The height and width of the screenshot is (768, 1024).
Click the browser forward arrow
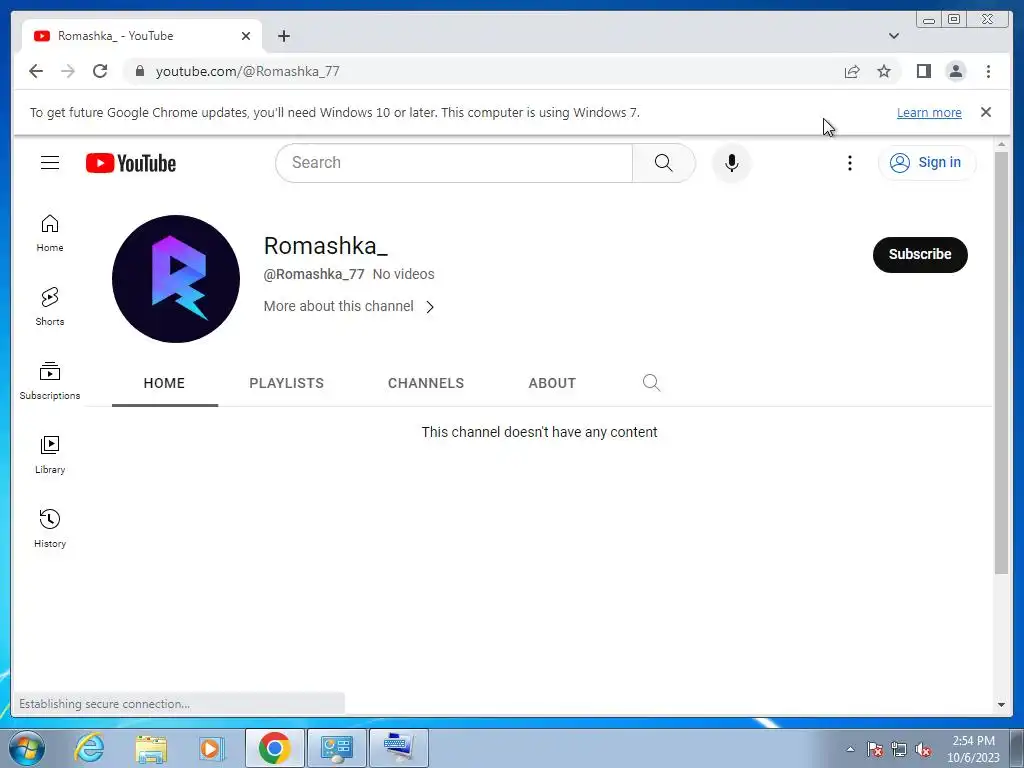pos(68,71)
